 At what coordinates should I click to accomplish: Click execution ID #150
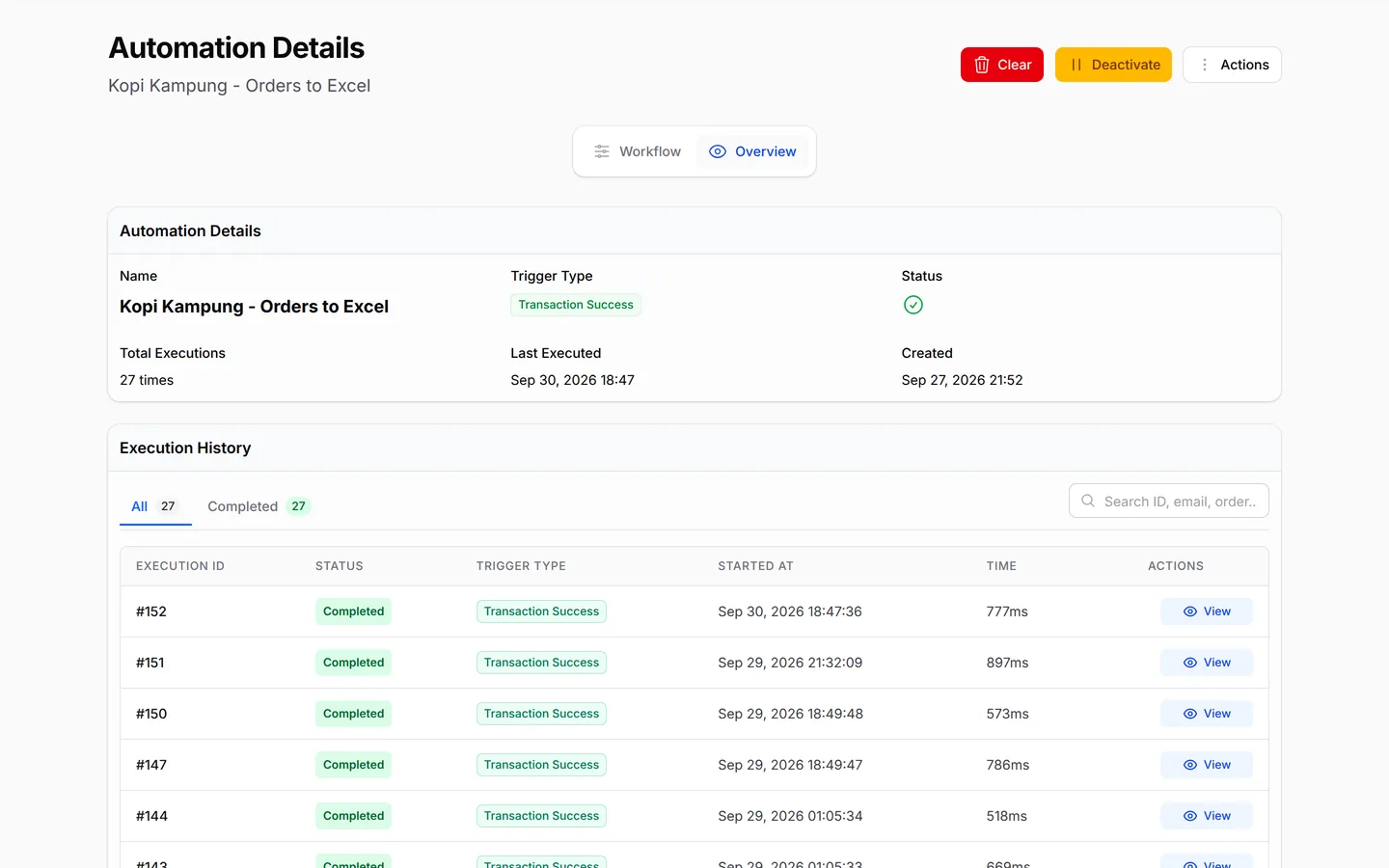pyautogui.click(x=151, y=714)
